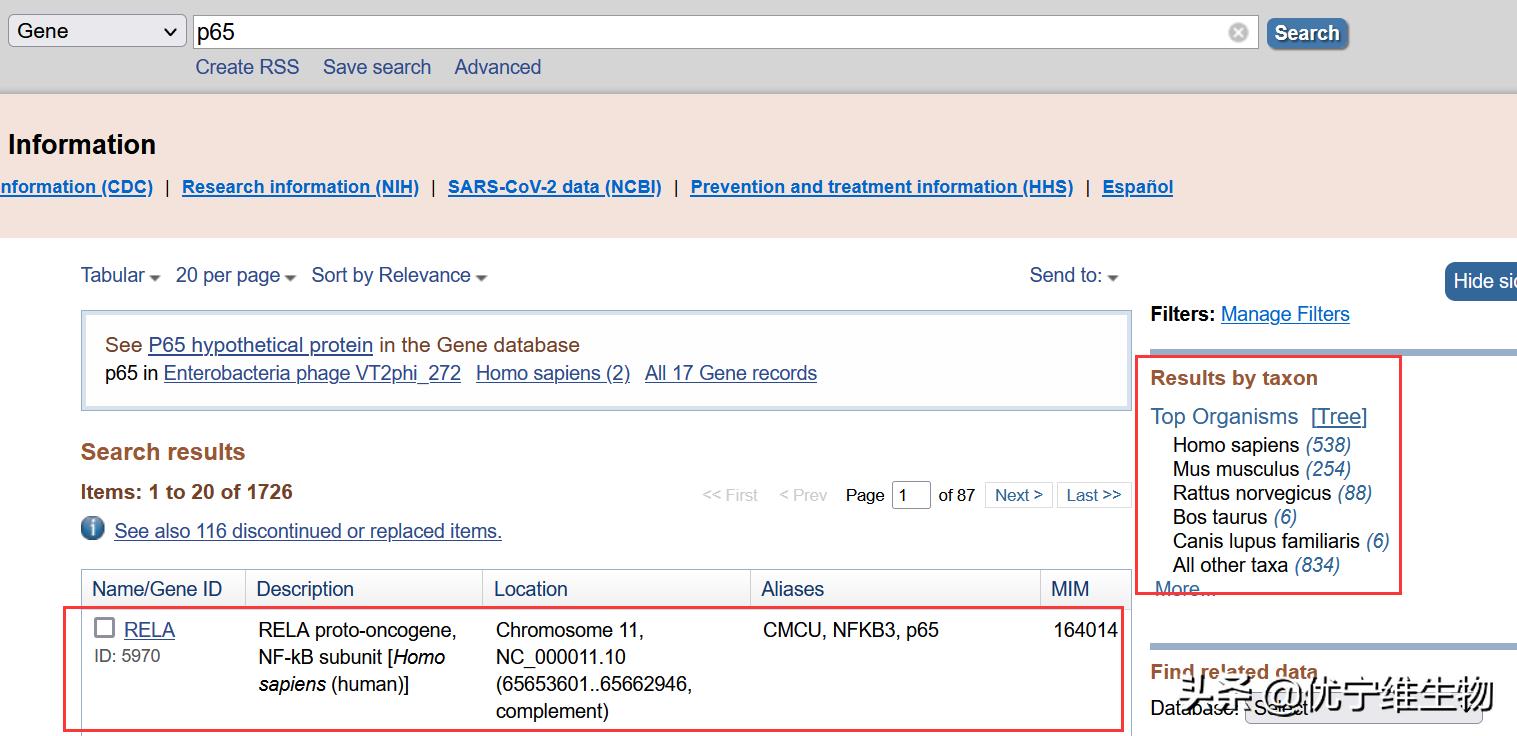
Task: Open the Advanced search link
Action: click(x=497, y=67)
